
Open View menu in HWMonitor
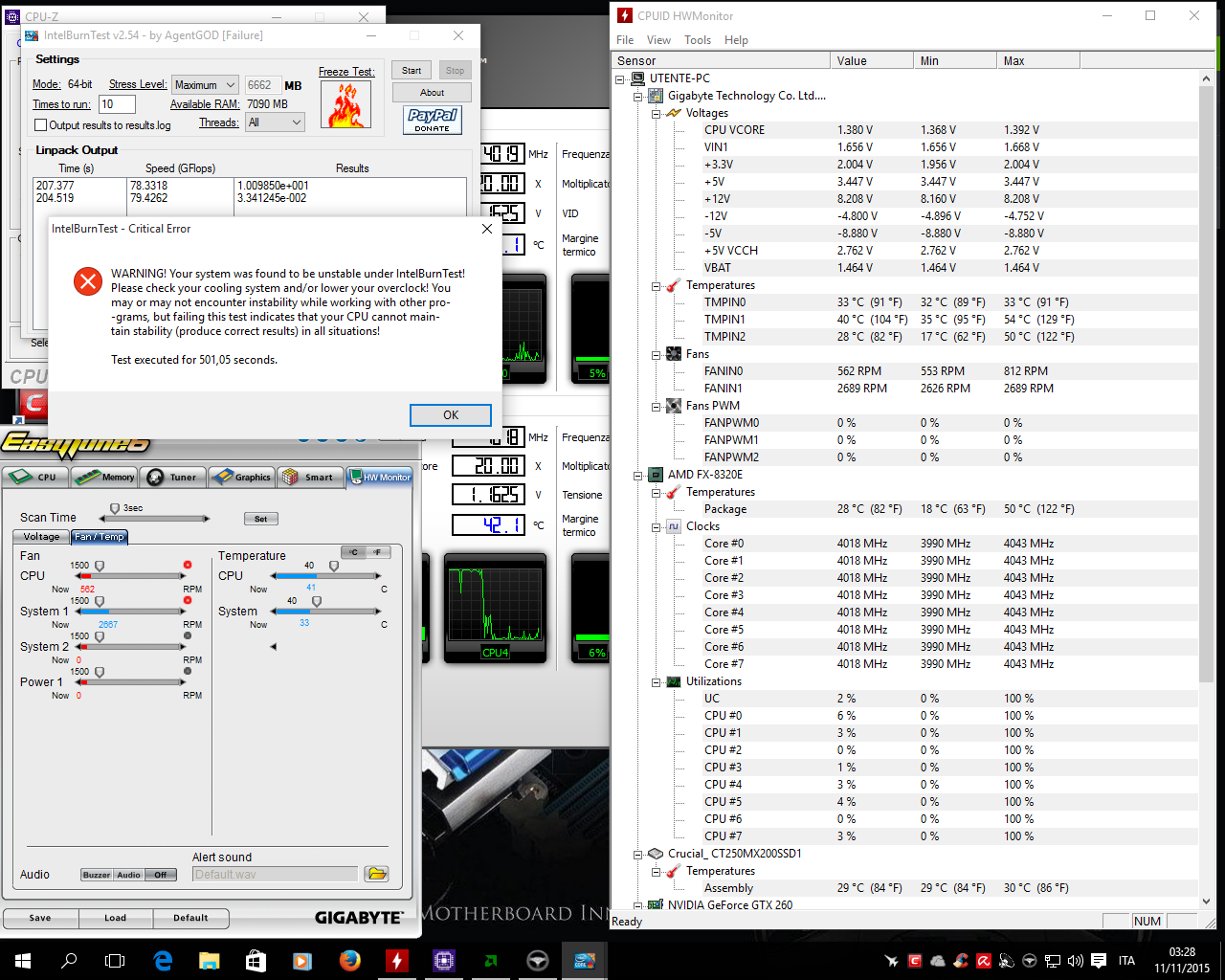[658, 40]
